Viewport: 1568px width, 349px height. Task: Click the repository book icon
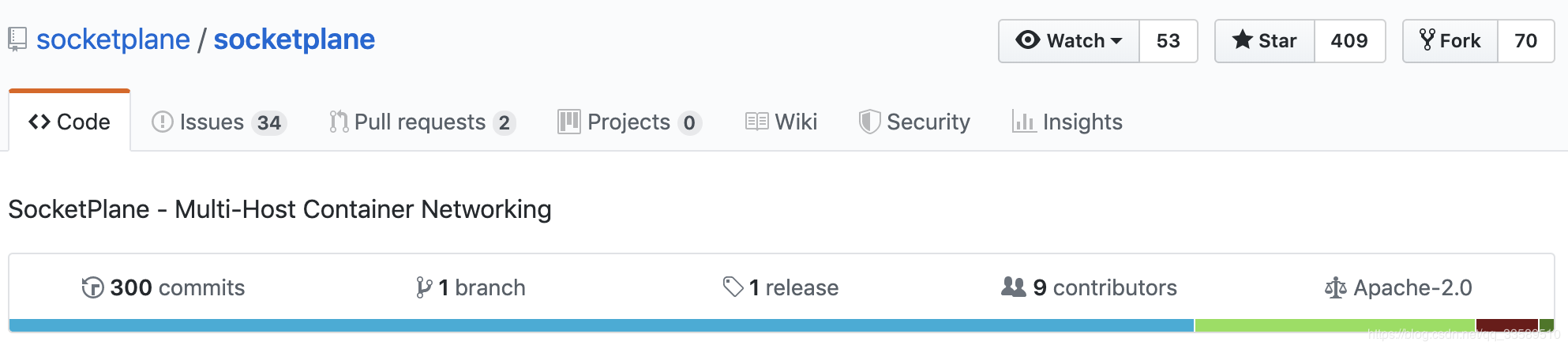click(17, 39)
